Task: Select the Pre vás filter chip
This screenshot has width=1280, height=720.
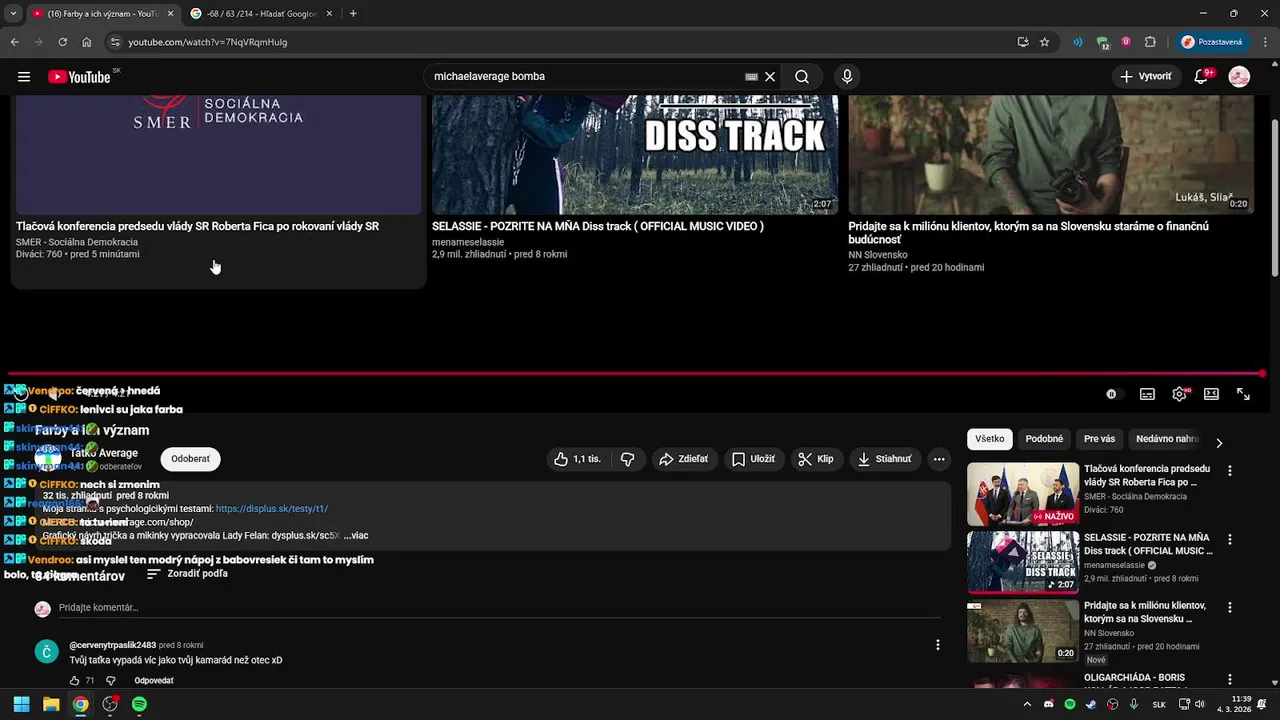Action: (x=1099, y=439)
